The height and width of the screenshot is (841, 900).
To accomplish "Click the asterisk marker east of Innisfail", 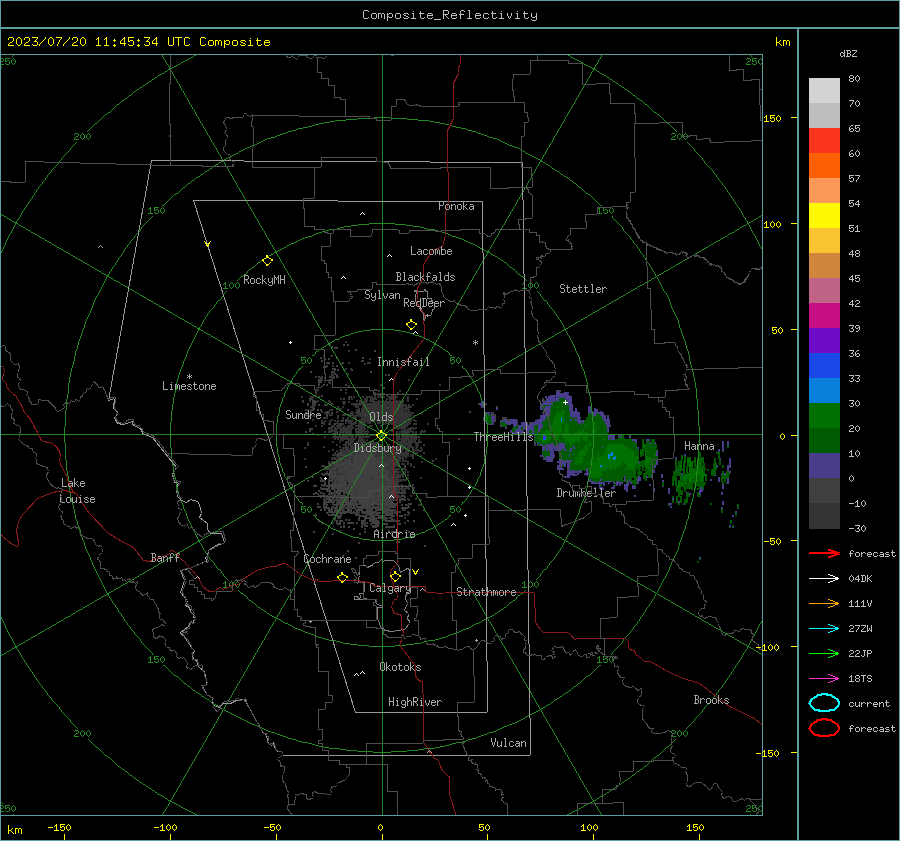I will tap(475, 343).
